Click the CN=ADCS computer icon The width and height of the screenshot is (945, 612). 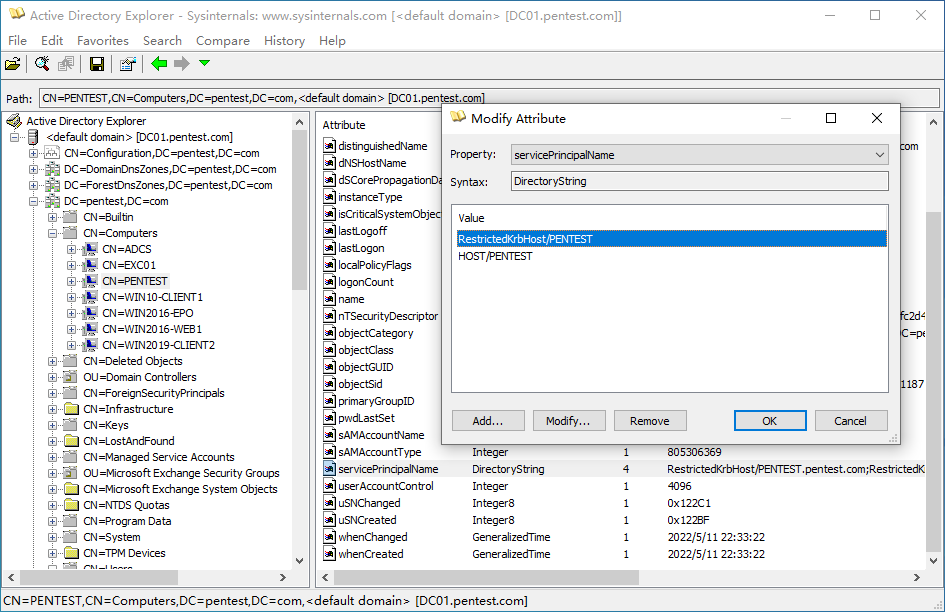point(90,249)
